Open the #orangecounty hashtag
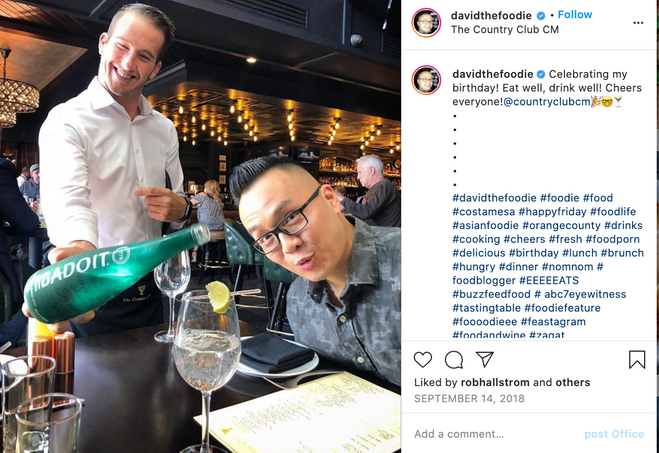 coord(561,226)
